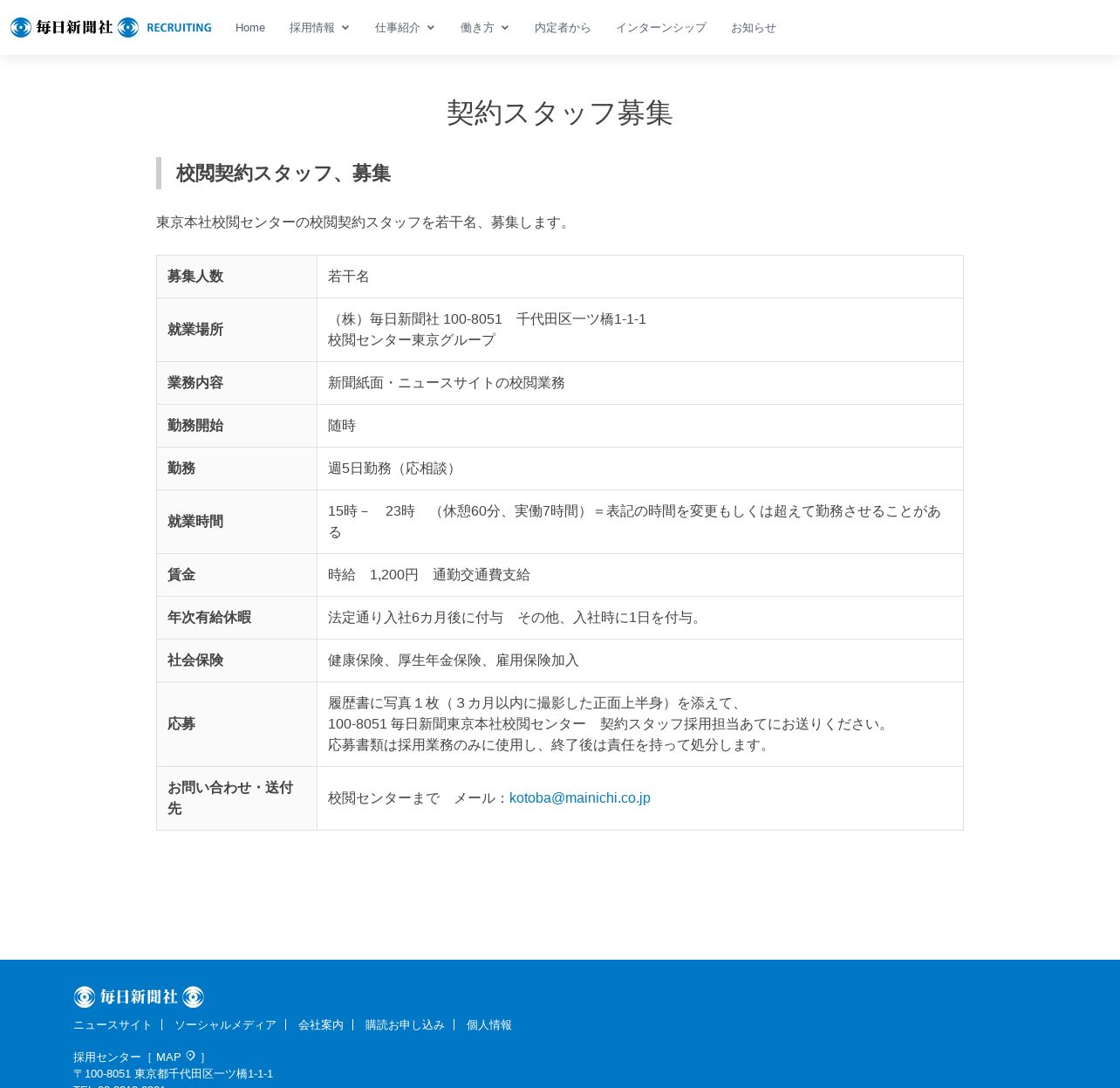Click the 募集人数 table header cell
This screenshot has width=1120, height=1088.
tap(236, 277)
